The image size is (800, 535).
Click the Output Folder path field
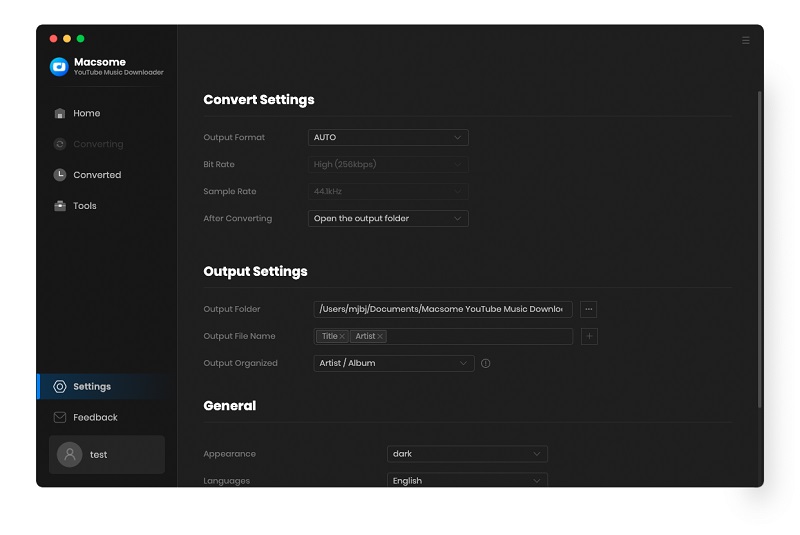[x=443, y=309]
